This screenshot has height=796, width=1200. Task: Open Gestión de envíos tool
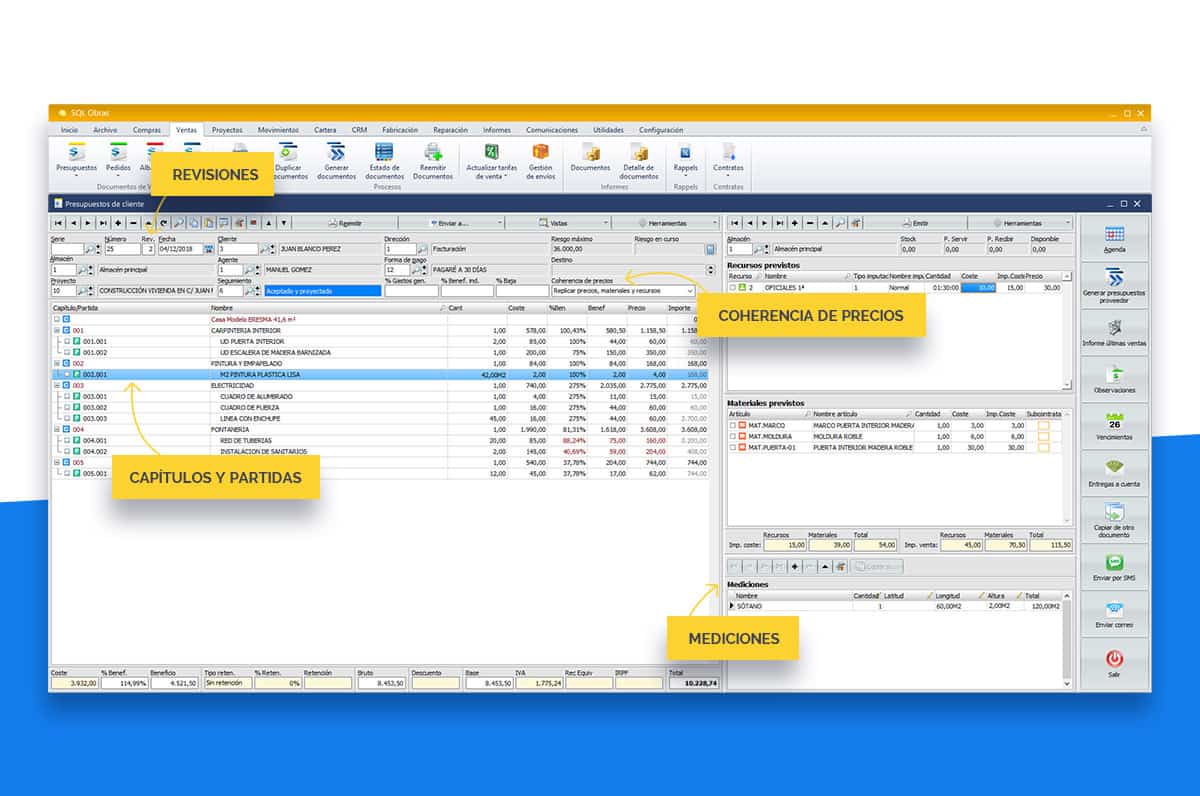[x=540, y=154]
